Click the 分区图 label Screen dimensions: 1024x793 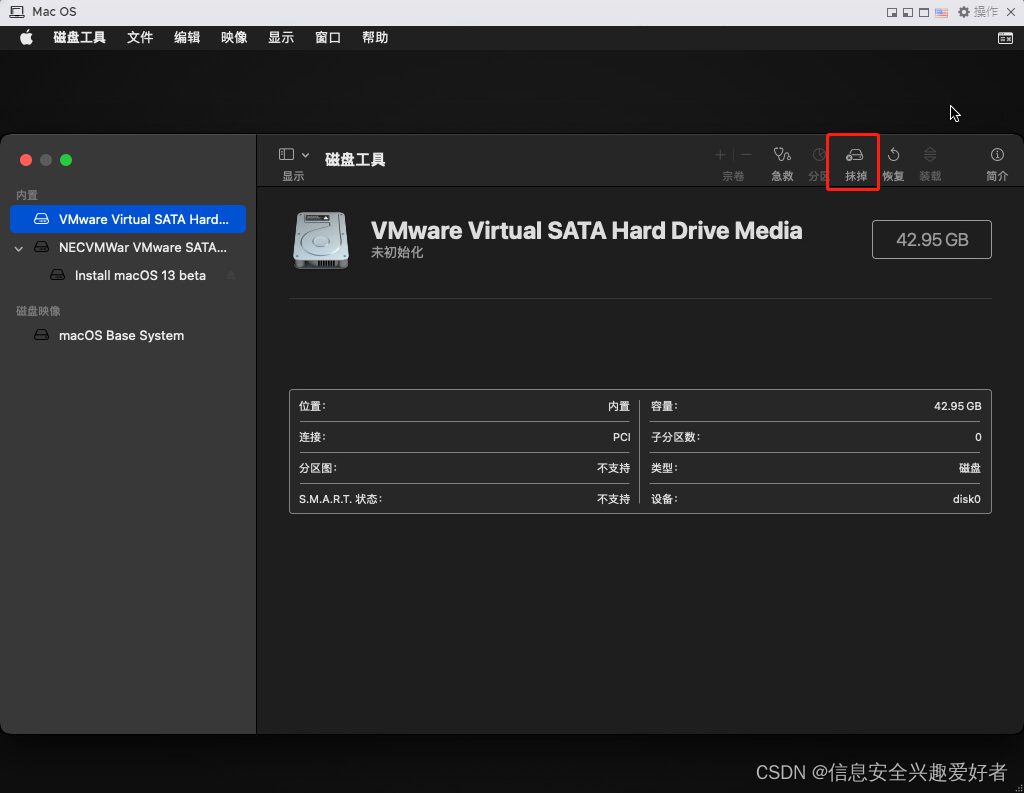pyautogui.click(x=318, y=468)
